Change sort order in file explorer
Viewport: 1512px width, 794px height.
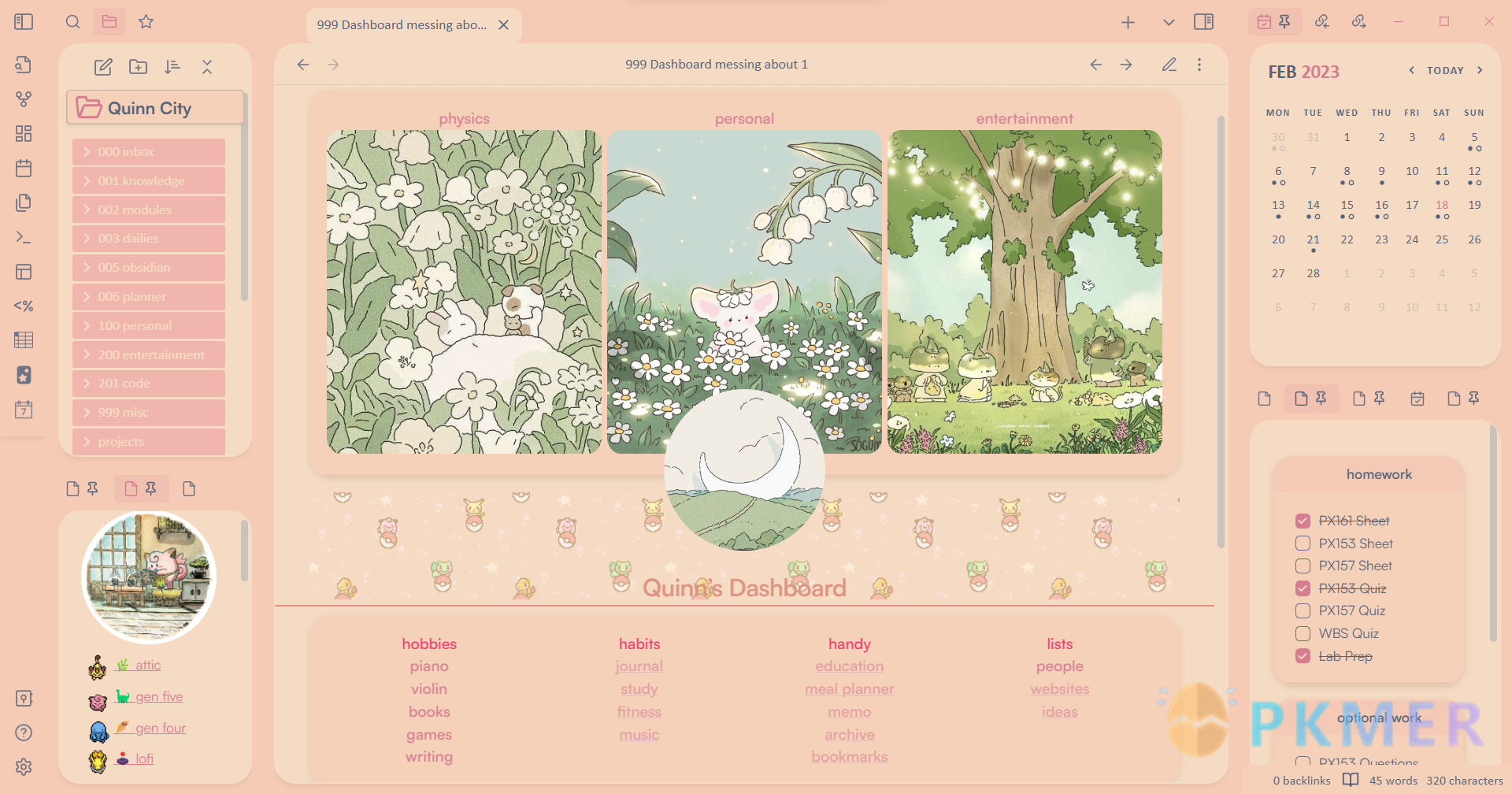click(172, 67)
